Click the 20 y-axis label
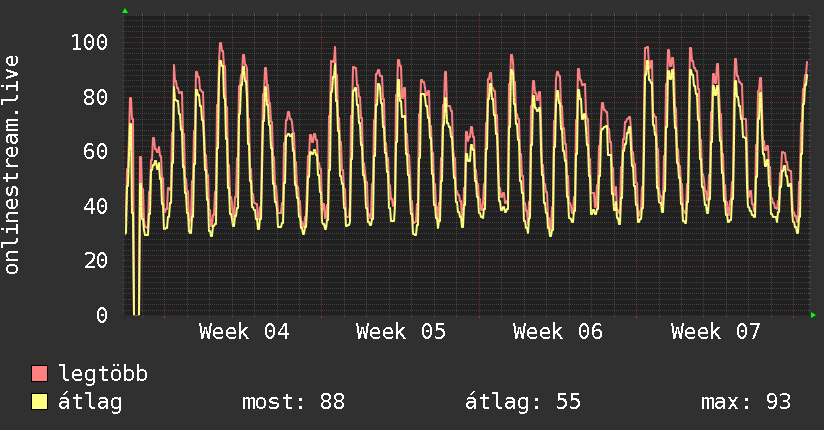 click(x=96, y=261)
